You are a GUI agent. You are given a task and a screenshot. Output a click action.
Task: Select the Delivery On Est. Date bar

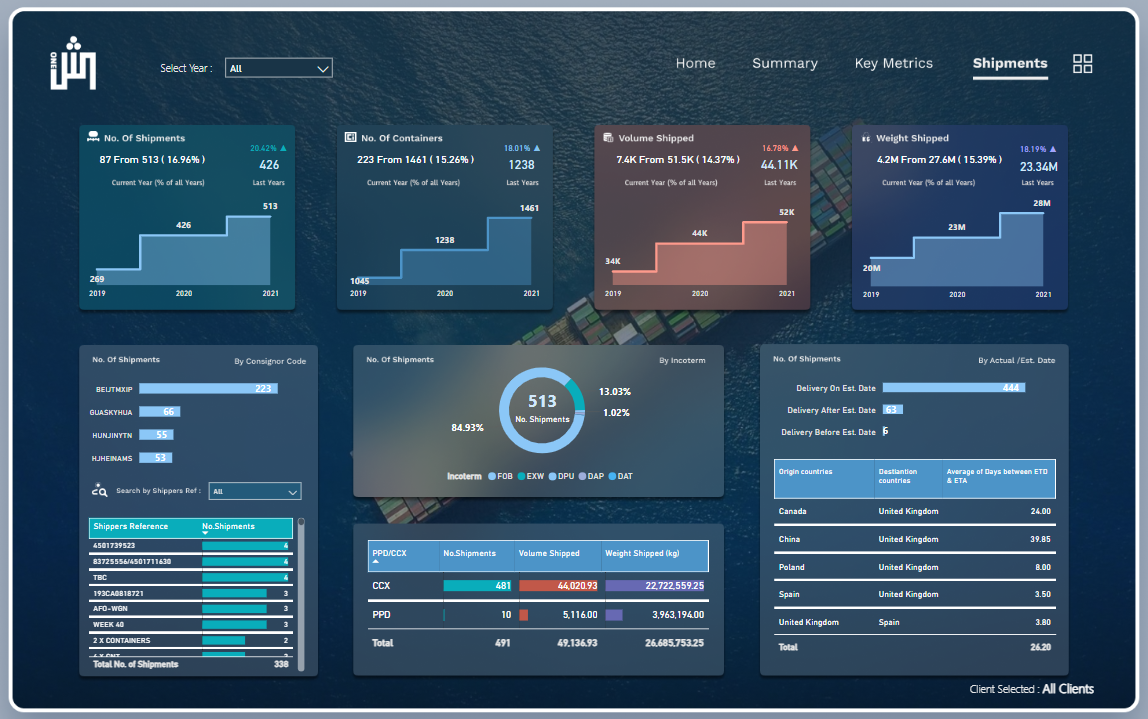[x=953, y=388]
